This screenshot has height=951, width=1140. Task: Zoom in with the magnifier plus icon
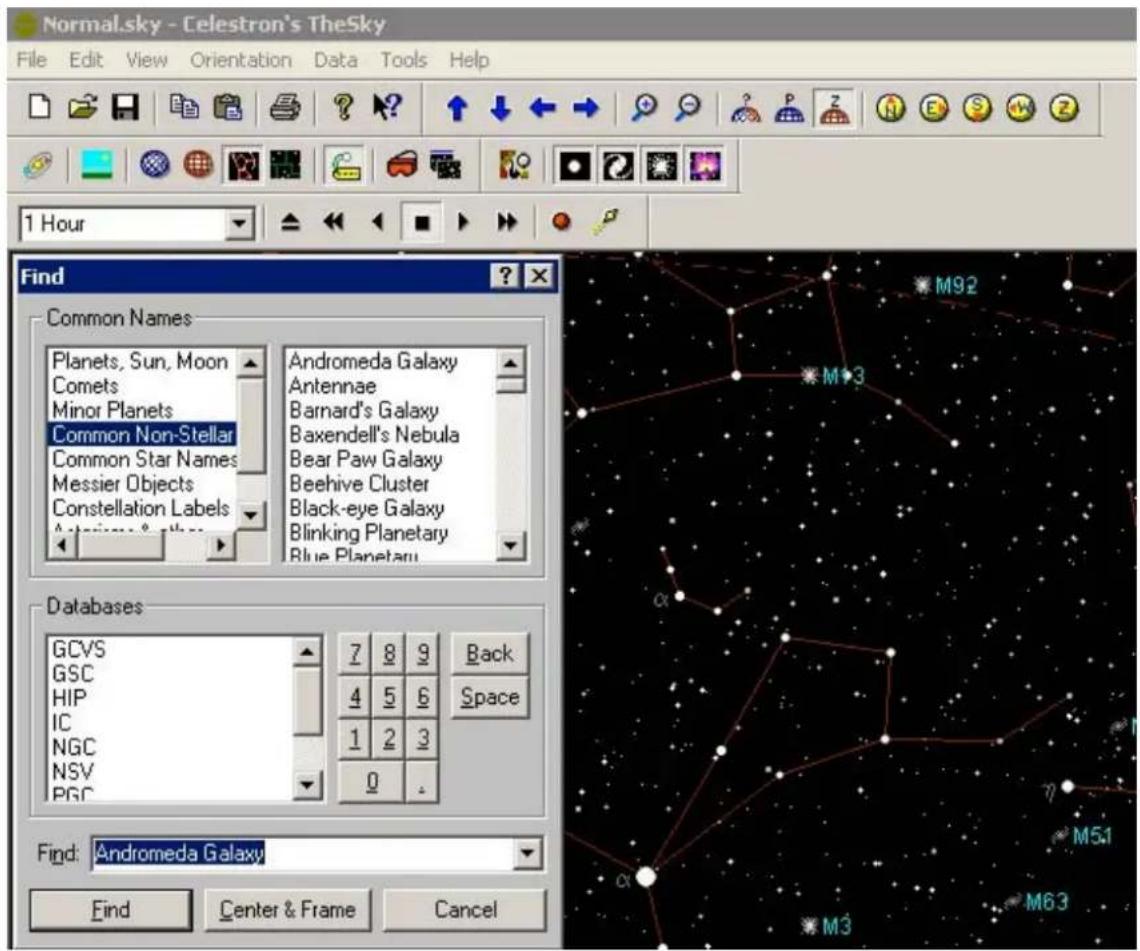[644, 108]
